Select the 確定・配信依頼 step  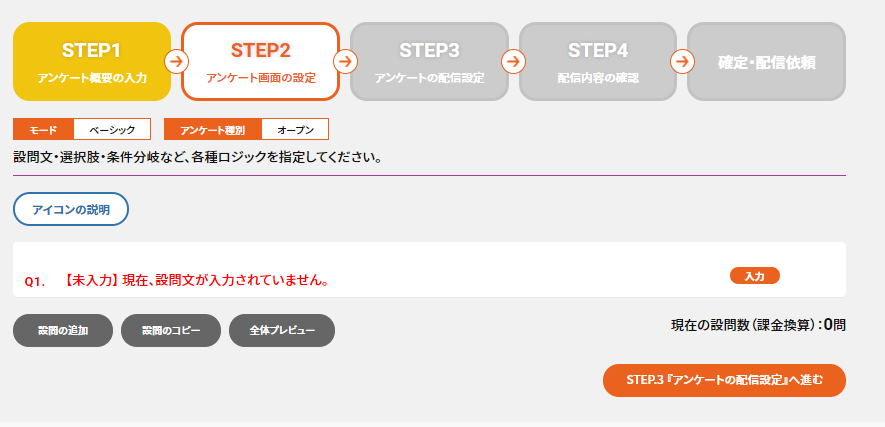(766, 61)
